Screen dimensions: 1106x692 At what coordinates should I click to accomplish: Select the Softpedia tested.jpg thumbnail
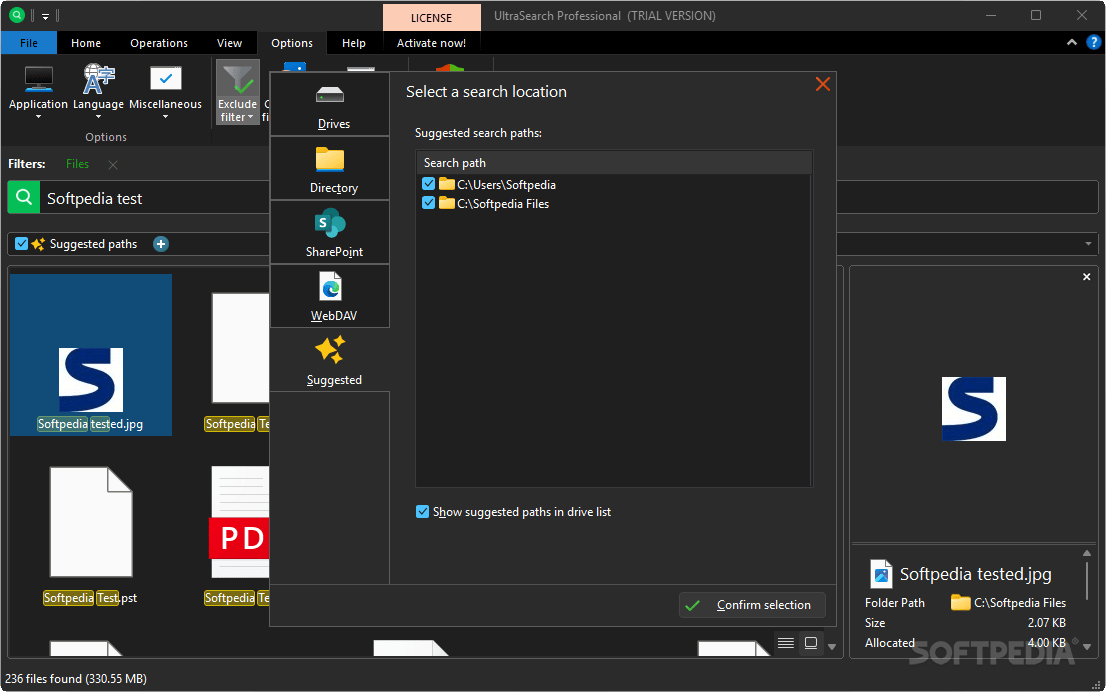click(90, 354)
